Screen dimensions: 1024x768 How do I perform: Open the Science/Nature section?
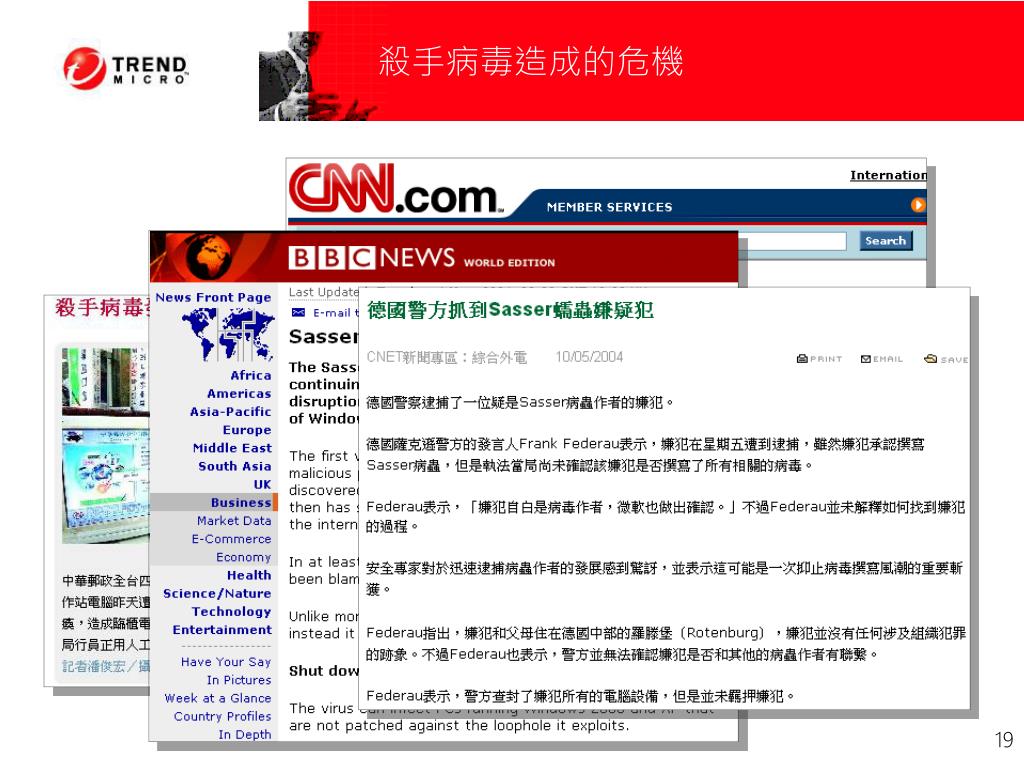click(217, 594)
